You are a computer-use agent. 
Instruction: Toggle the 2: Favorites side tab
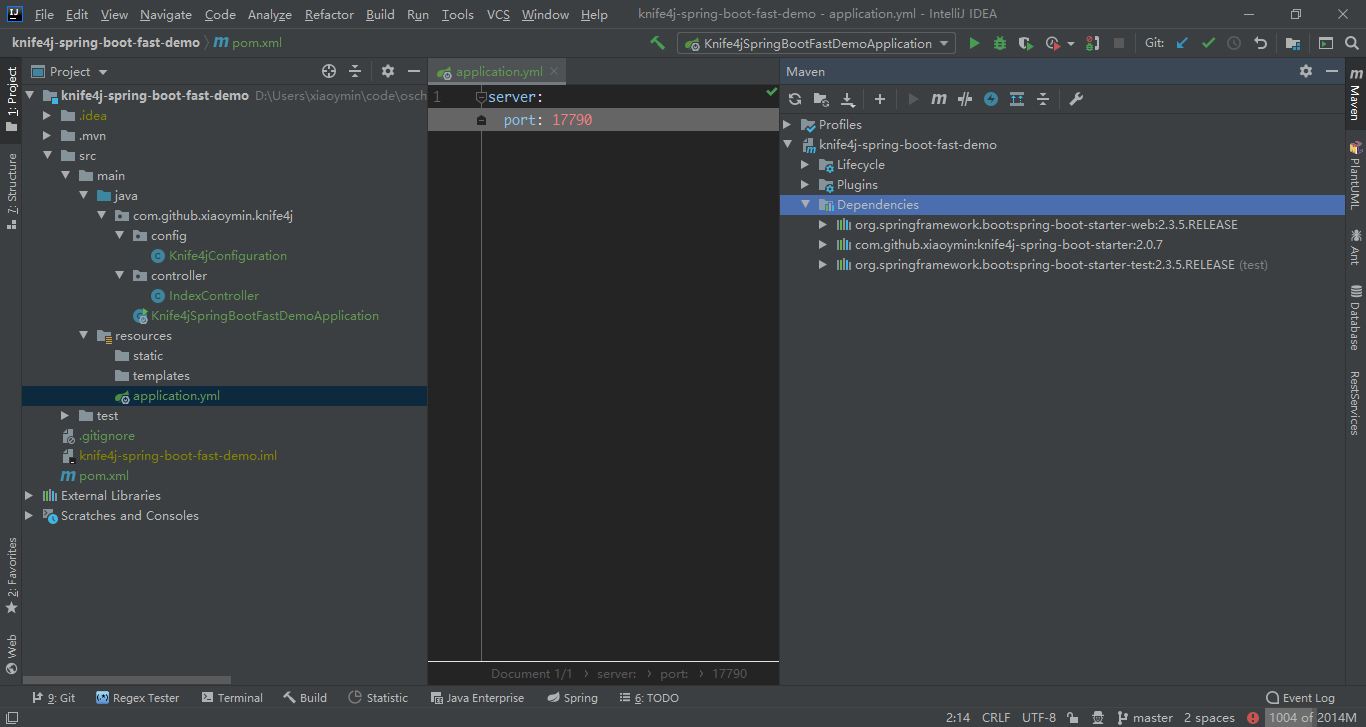[11, 575]
